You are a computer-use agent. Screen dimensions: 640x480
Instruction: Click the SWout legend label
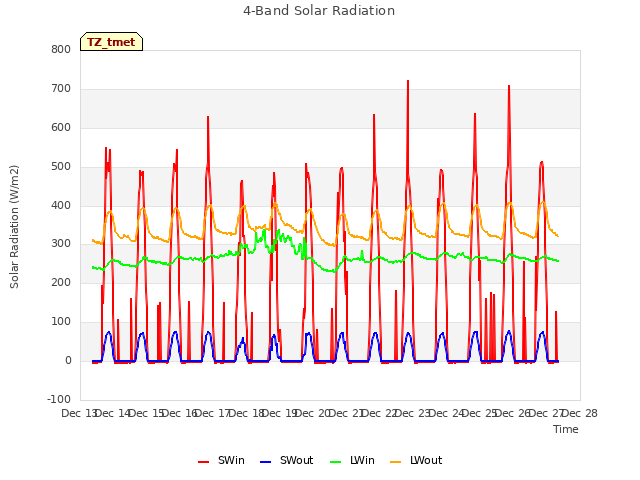[296, 460]
